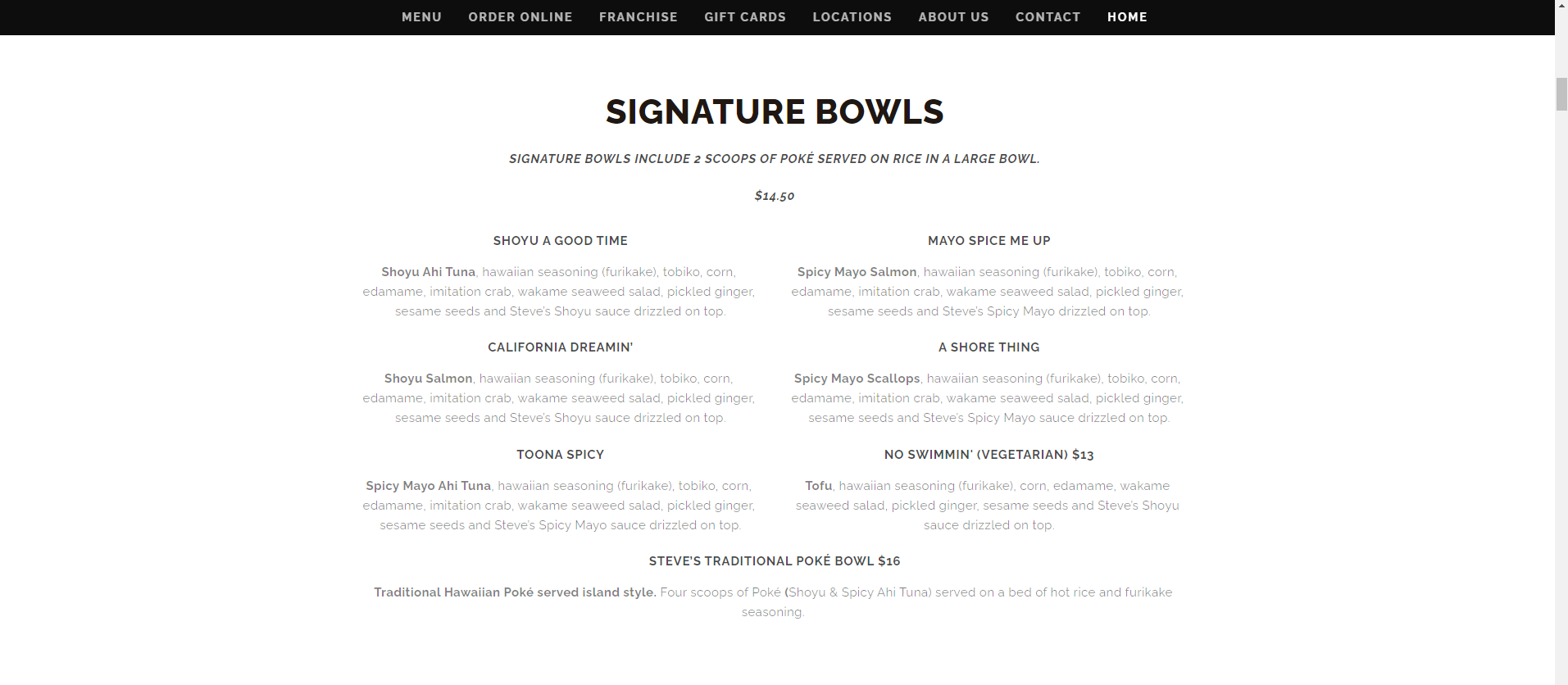The image size is (1568, 685).
Task: Click the NO SWIMMIN' vegetarian bowl heading
Action: coord(989,454)
